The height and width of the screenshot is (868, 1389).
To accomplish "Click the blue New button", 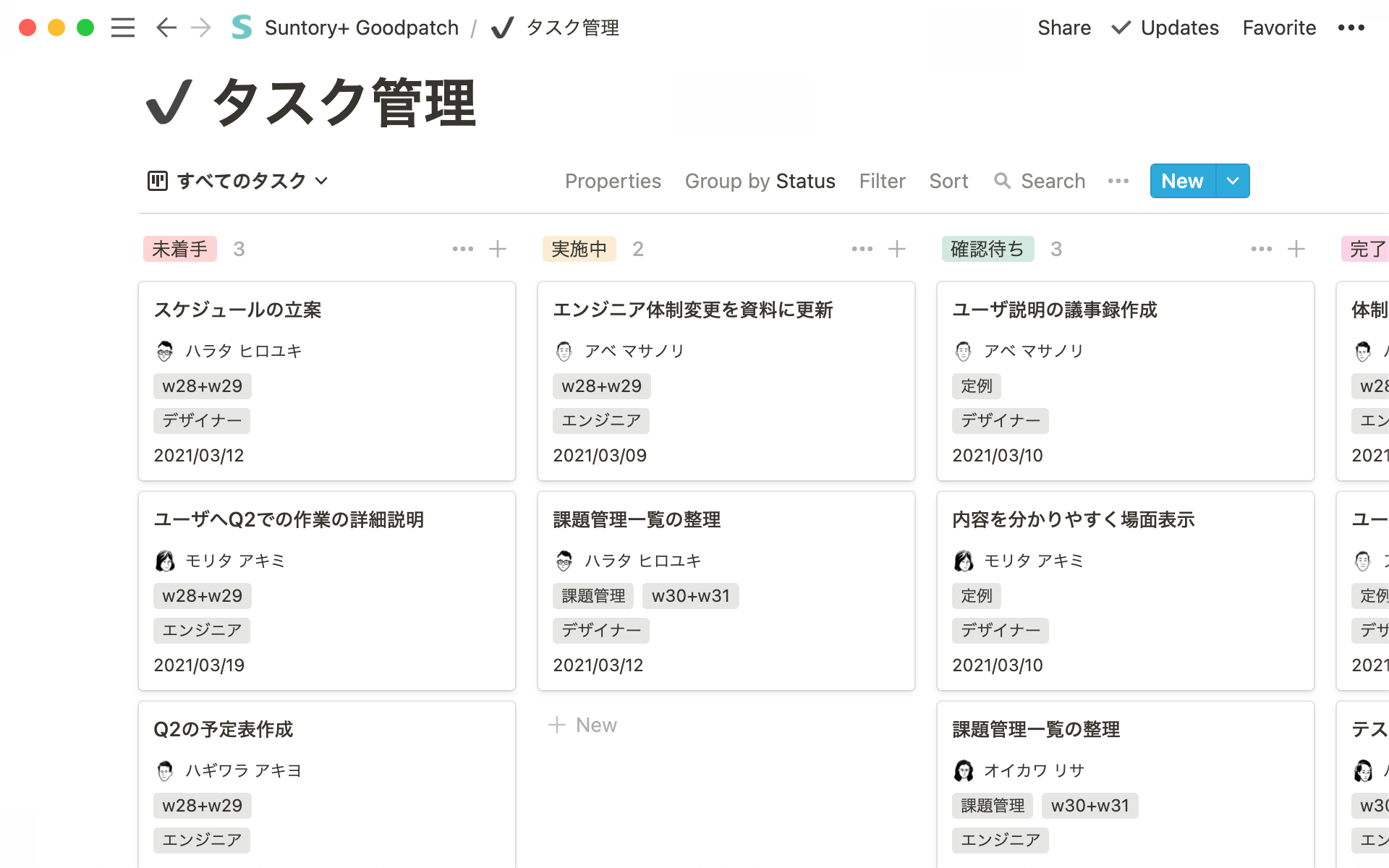I will click(x=1182, y=181).
